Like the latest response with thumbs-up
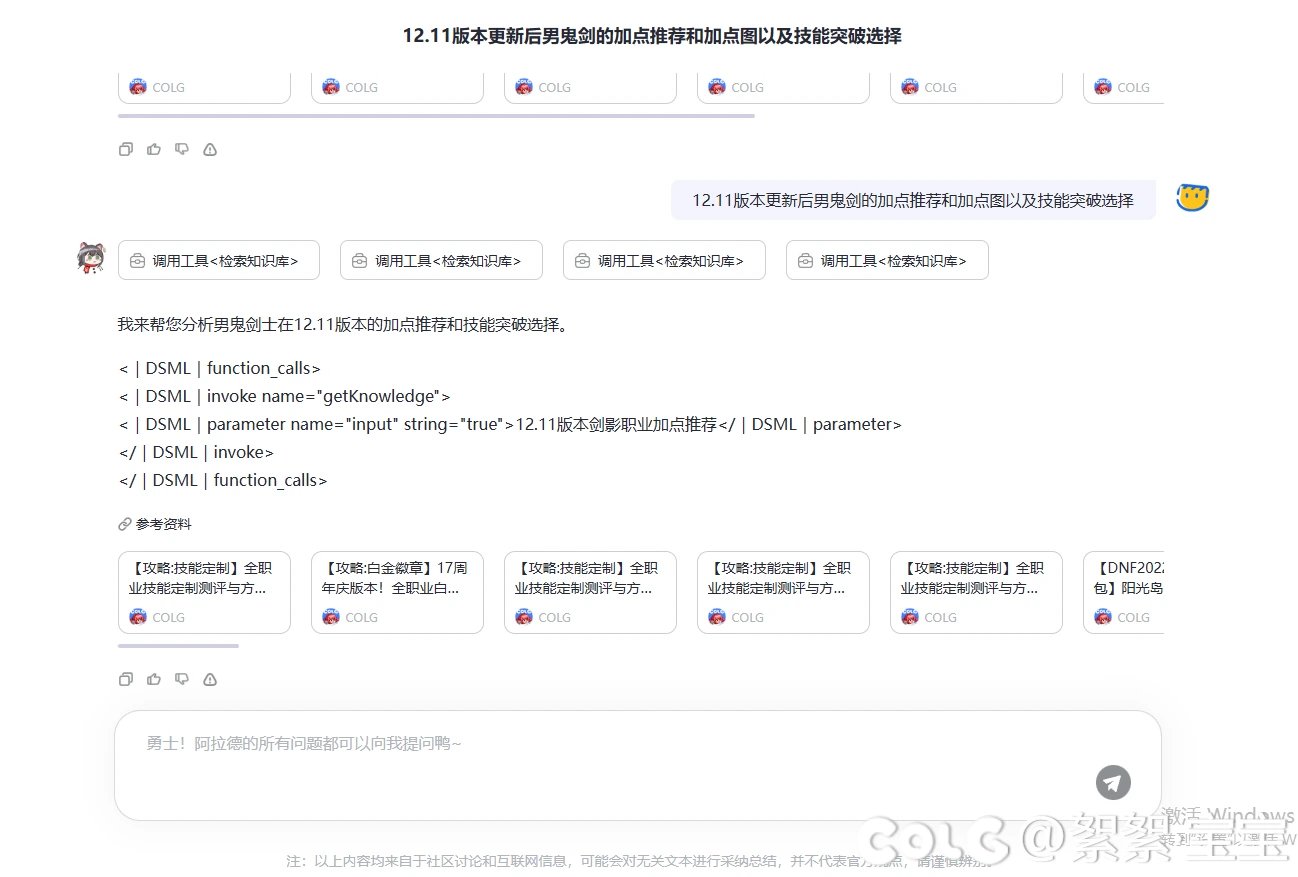The height and width of the screenshot is (877, 1298). (153, 679)
